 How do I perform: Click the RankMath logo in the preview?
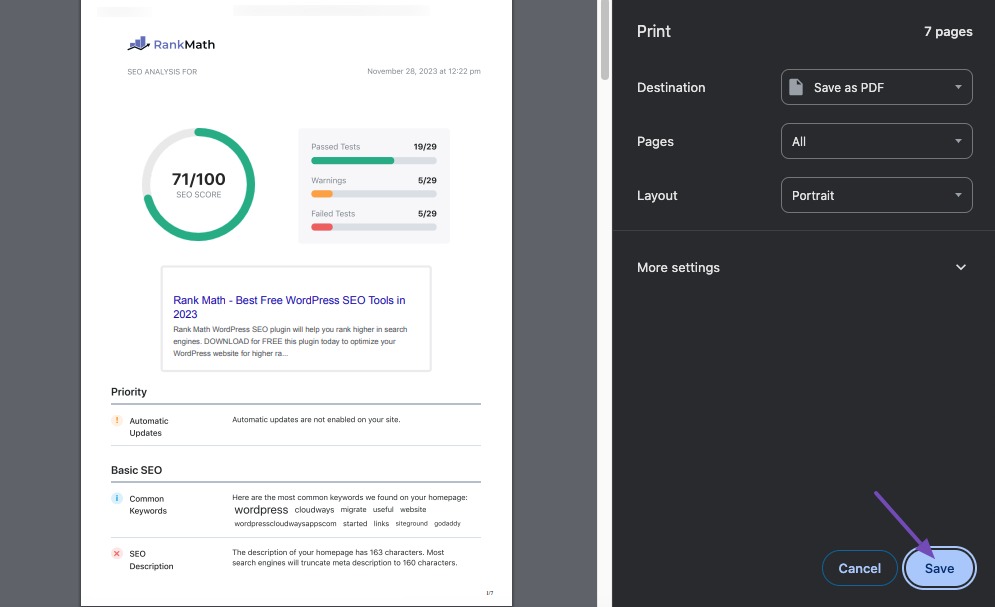171,44
